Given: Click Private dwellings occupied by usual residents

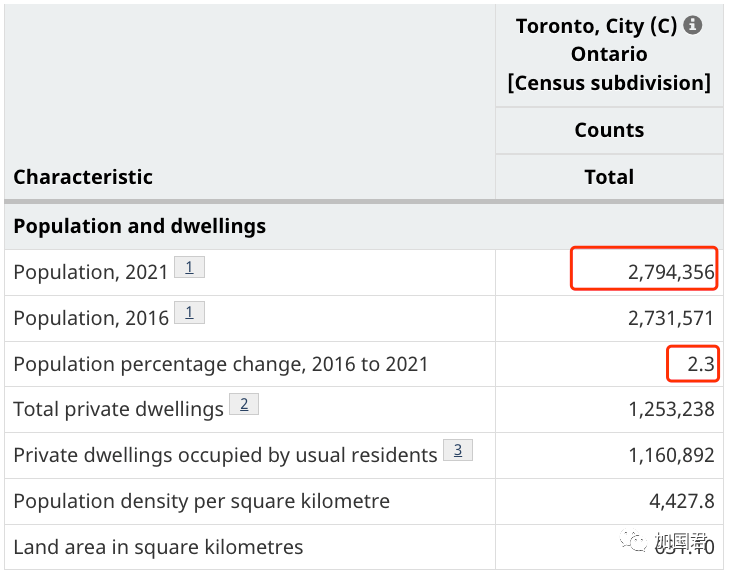Looking at the screenshot, I should (x=225, y=455).
